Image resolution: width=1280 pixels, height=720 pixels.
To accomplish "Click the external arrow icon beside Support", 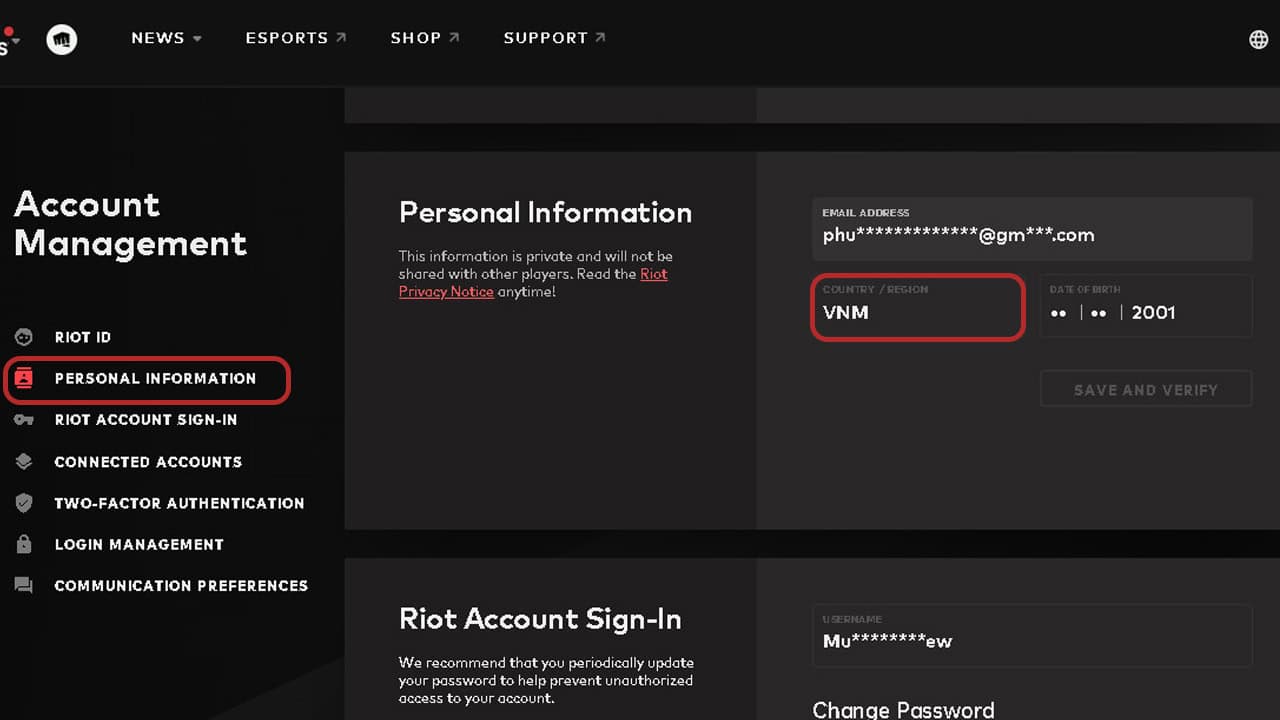I will click(600, 37).
